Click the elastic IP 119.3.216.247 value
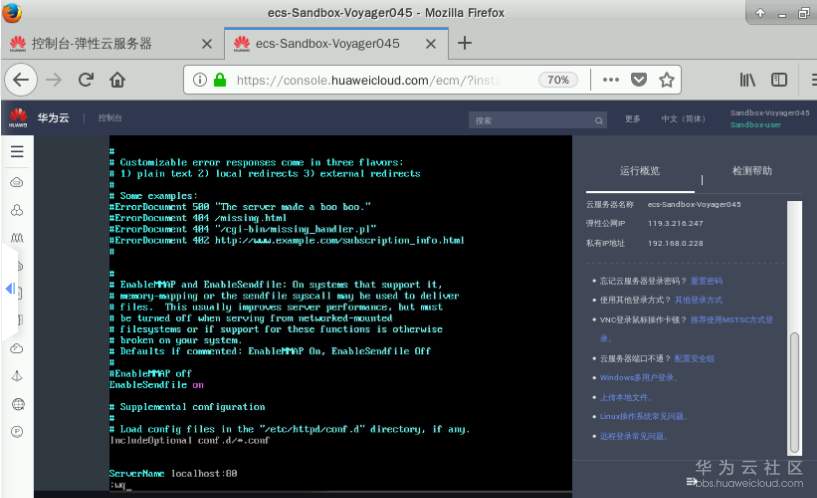Screen dimensions: 817x498 pos(675,223)
